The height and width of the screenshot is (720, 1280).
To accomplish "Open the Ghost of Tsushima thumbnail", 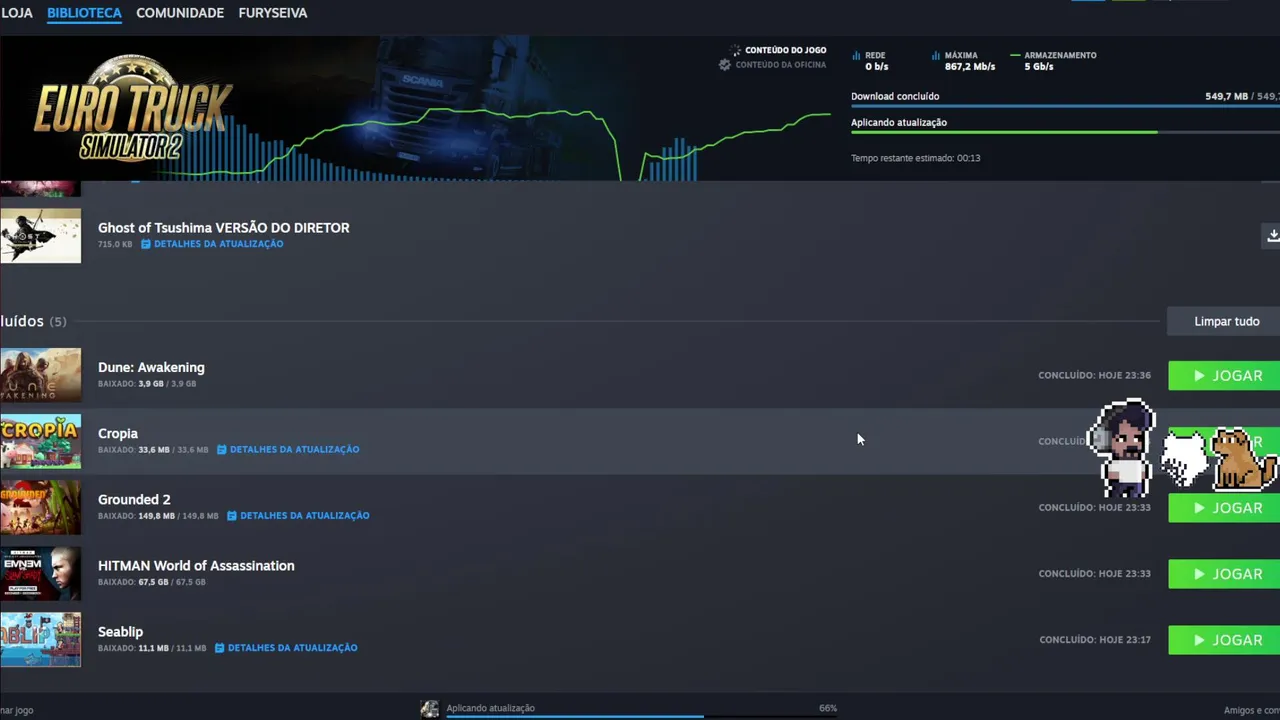I will [x=40, y=236].
